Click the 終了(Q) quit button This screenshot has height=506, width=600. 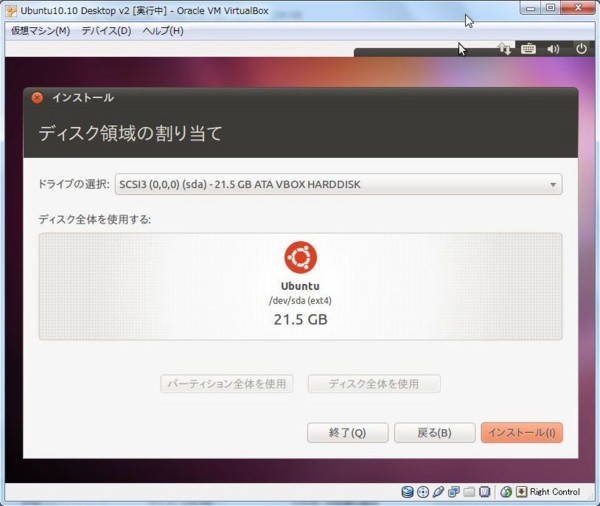(x=347, y=433)
